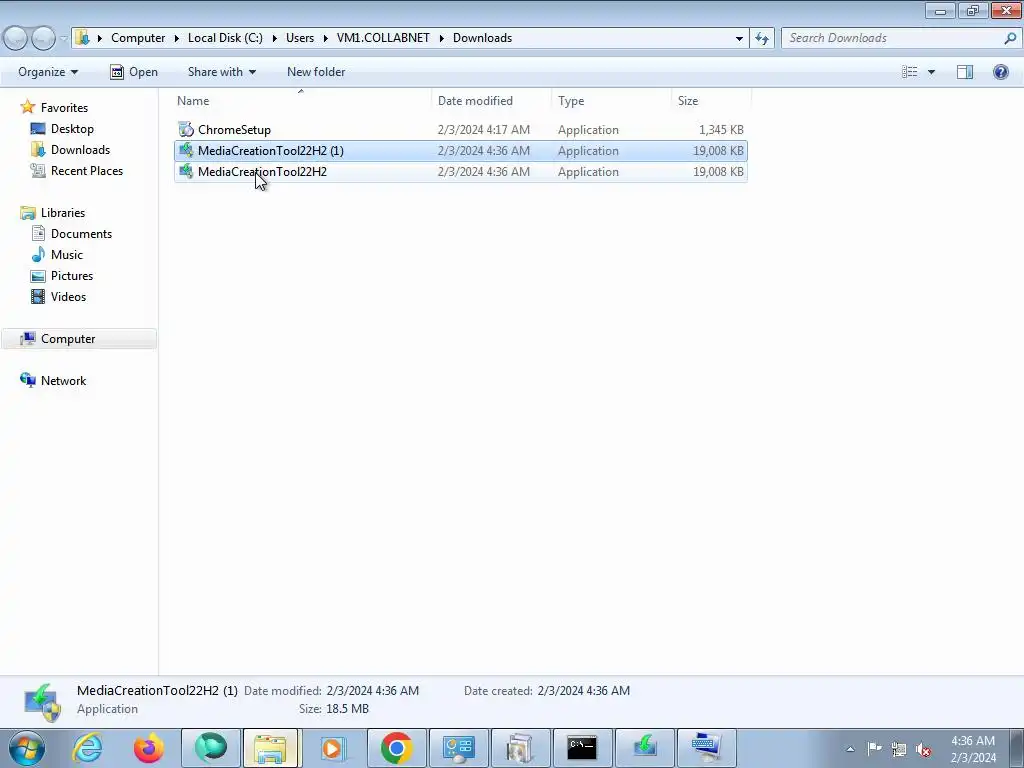This screenshot has width=1024, height=768.
Task: Select Computer in navigation pane
Action: point(68,338)
